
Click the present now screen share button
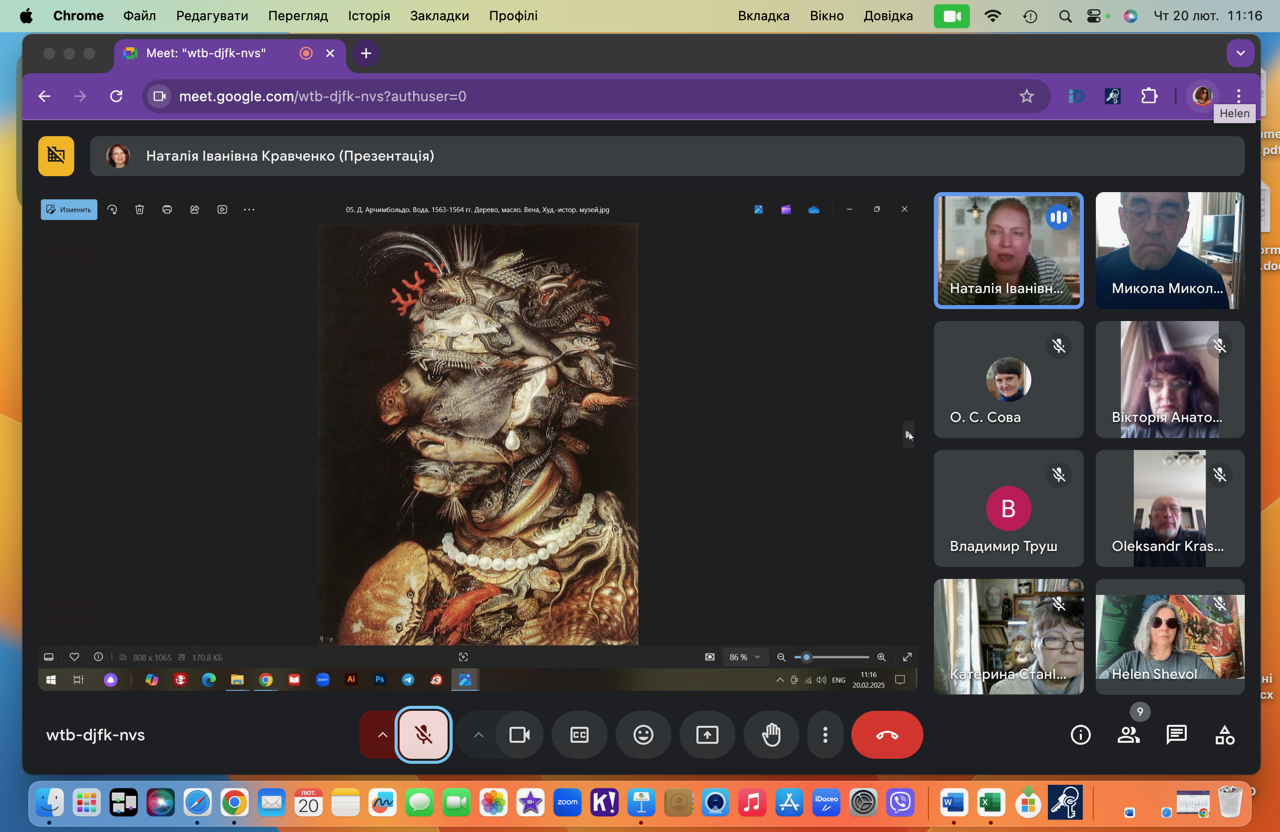coord(707,735)
